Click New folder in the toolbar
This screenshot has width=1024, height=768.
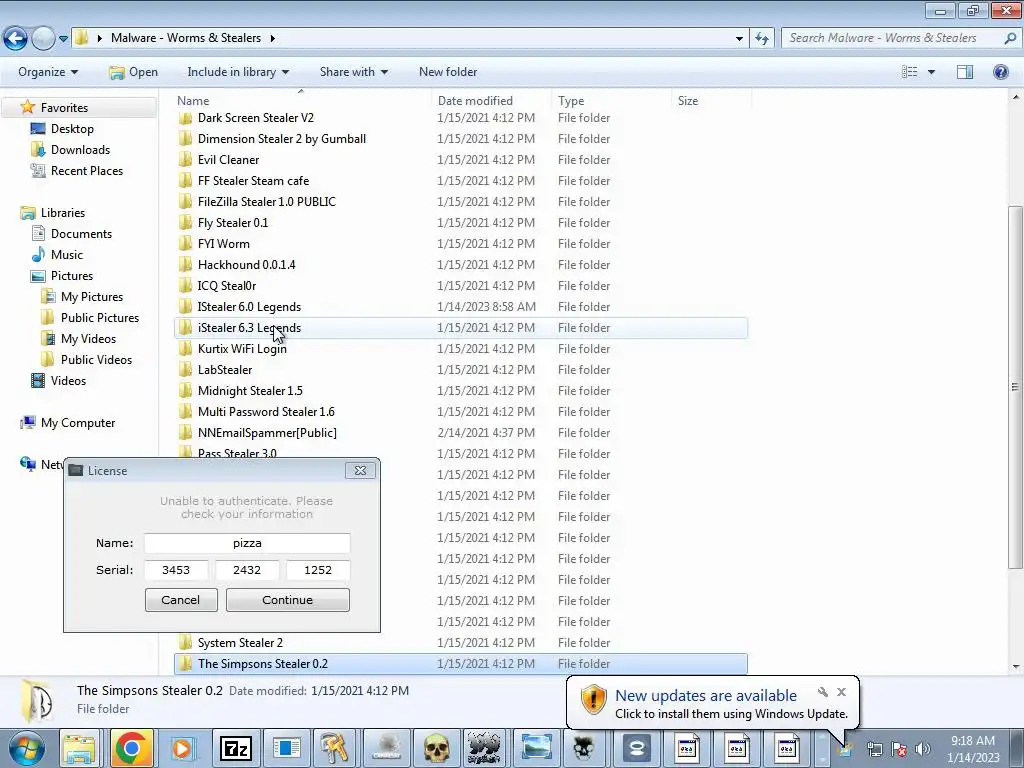448,72
